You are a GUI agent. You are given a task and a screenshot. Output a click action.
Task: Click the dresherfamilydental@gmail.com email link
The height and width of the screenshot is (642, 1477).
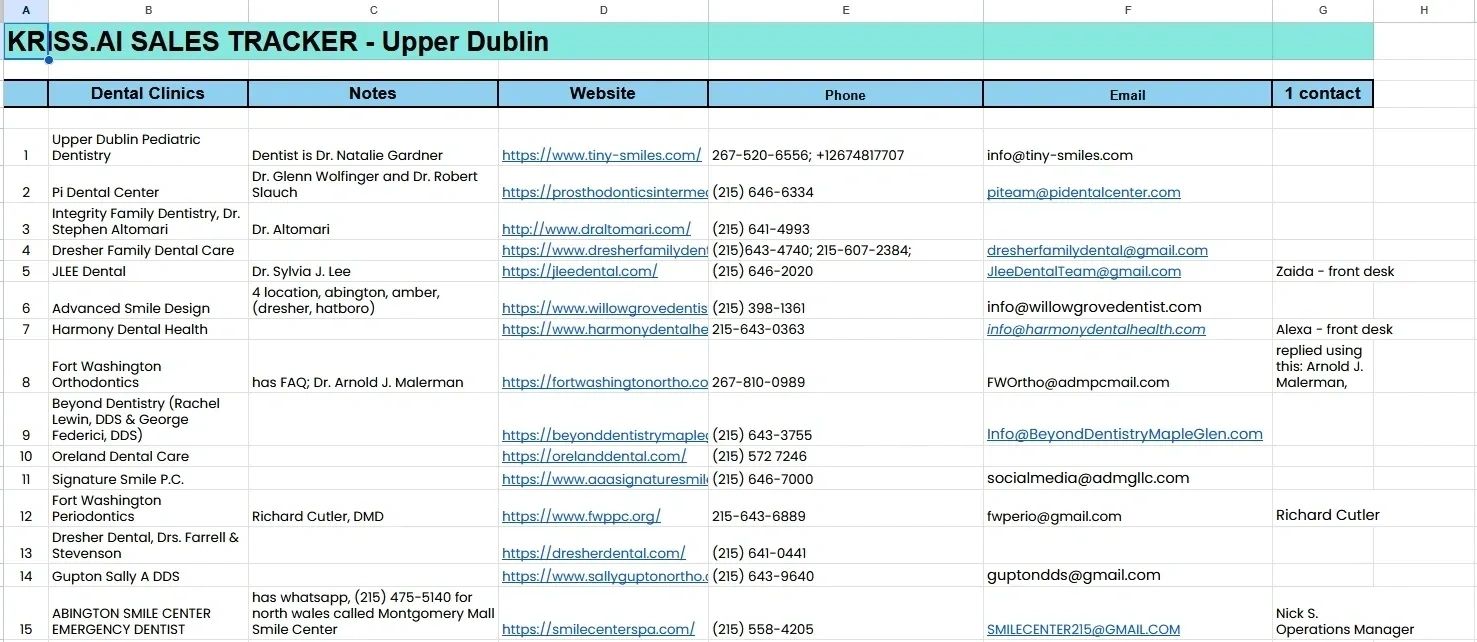coord(1097,251)
